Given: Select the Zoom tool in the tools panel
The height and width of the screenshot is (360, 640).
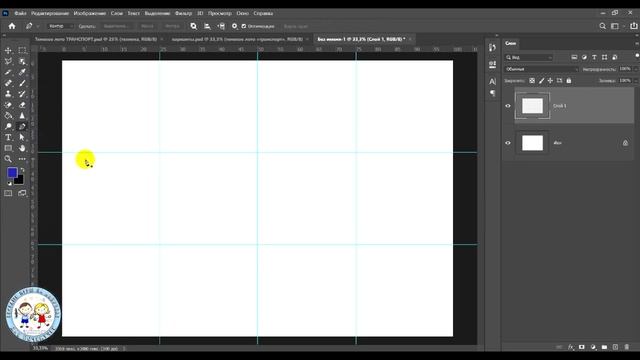Looking at the screenshot, I should [x=8, y=159].
